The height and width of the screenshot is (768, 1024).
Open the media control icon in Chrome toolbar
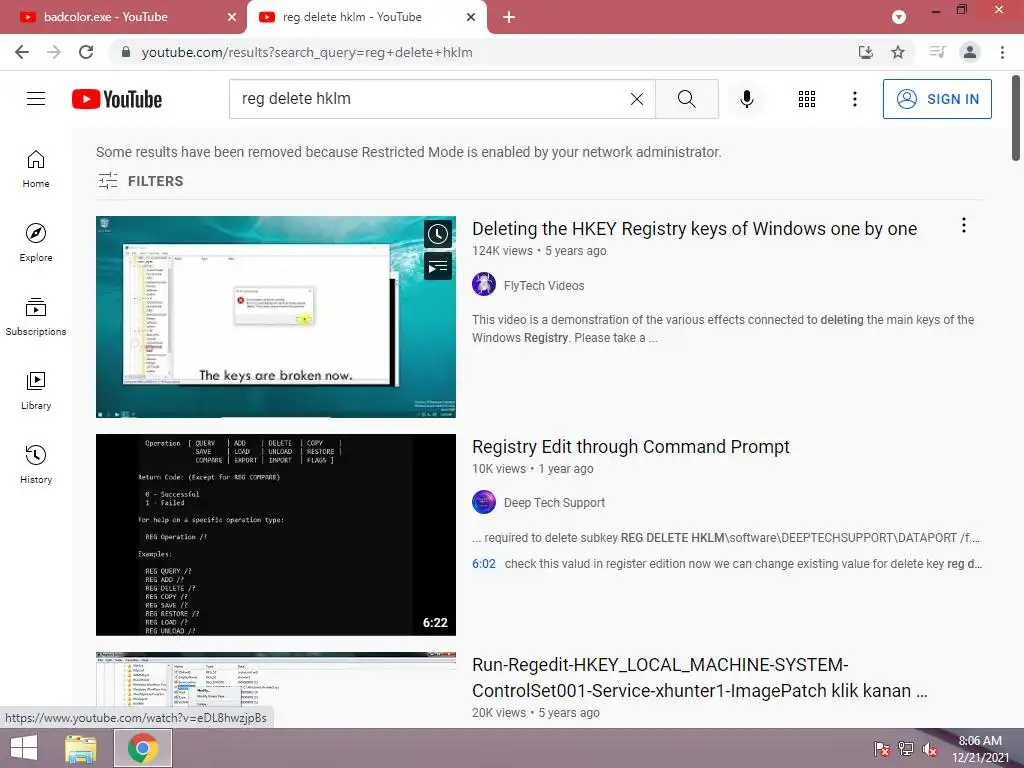937,52
